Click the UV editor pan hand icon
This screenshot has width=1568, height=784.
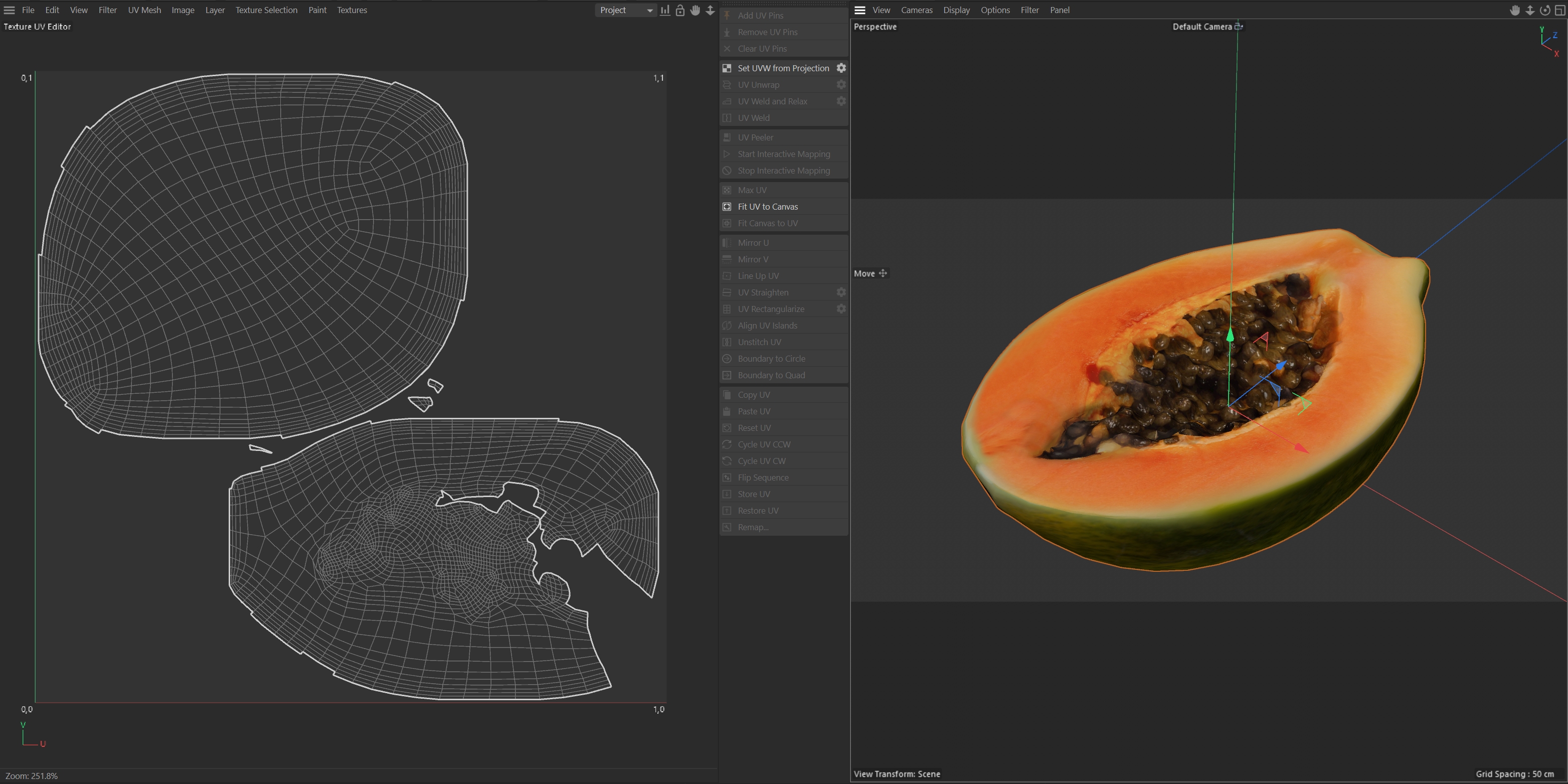click(x=695, y=11)
